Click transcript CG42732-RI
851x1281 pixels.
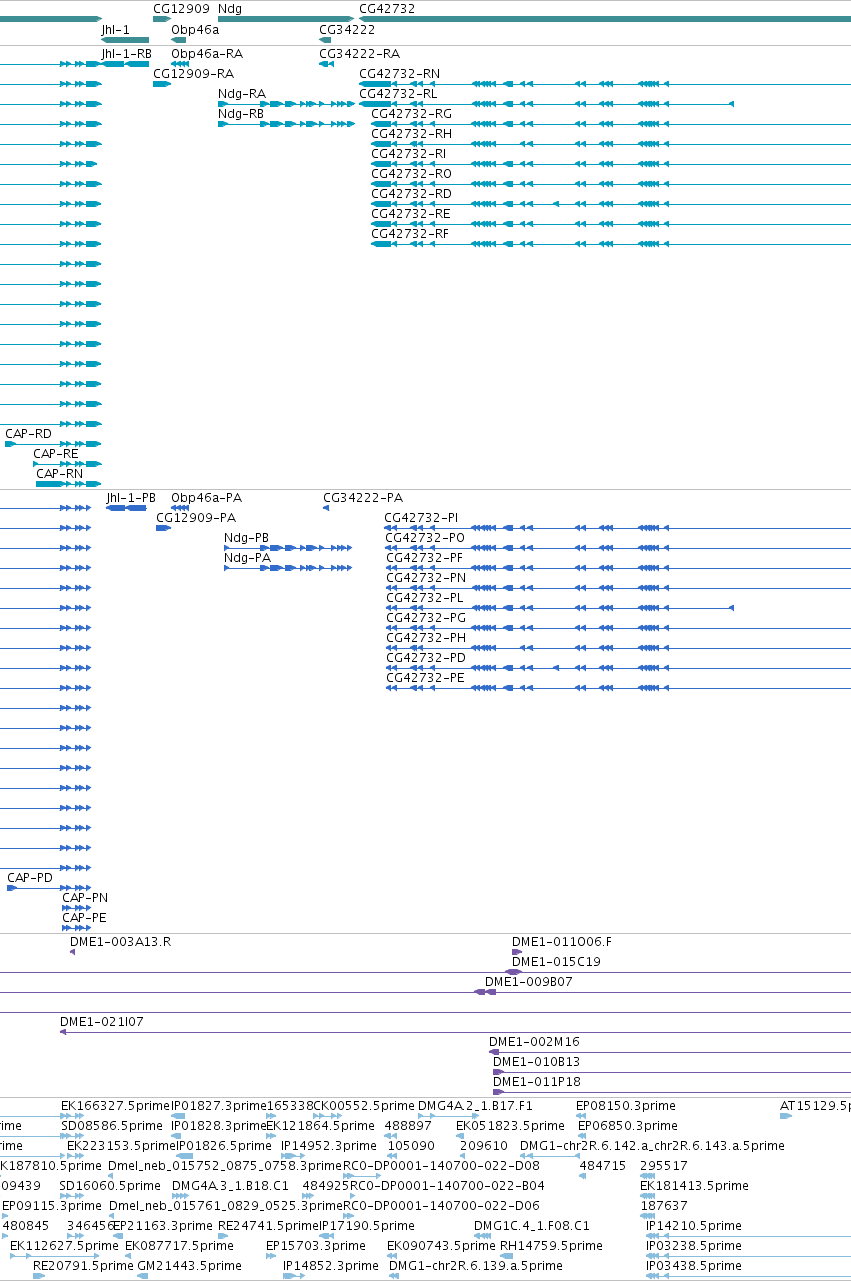click(x=409, y=153)
